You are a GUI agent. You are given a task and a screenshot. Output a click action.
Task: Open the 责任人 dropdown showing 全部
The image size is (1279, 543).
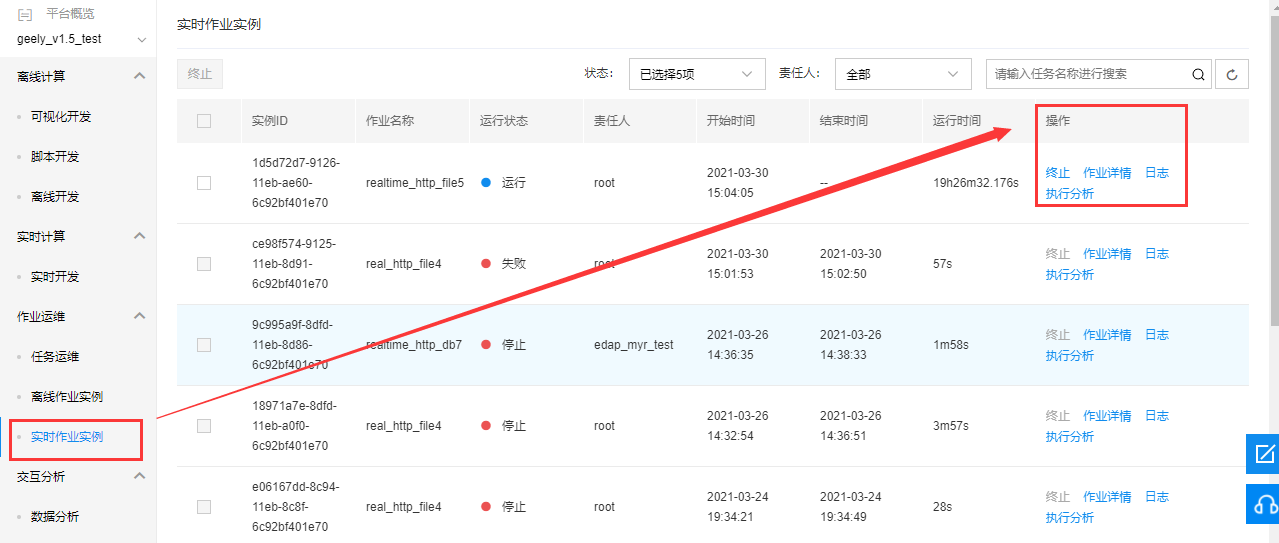click(902, 74)
